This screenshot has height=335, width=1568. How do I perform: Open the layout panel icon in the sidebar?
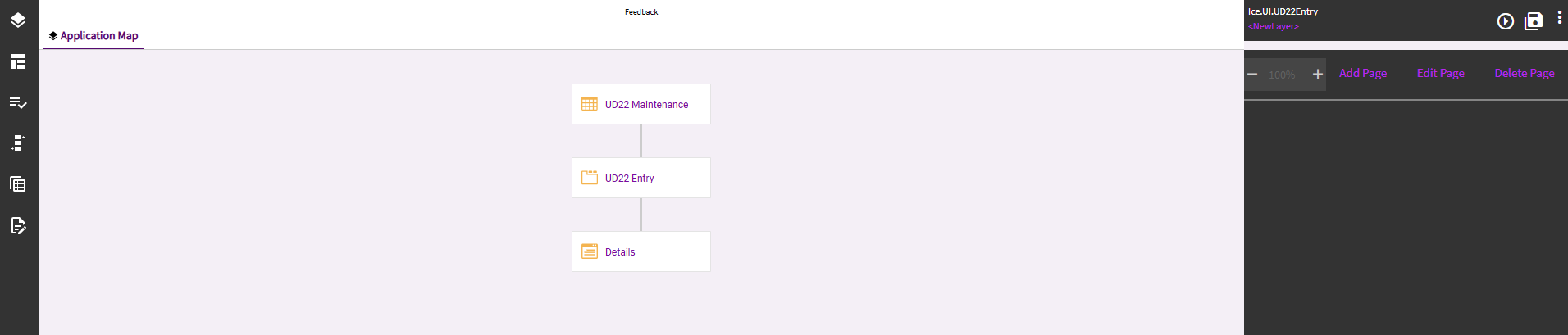[18, 61]
